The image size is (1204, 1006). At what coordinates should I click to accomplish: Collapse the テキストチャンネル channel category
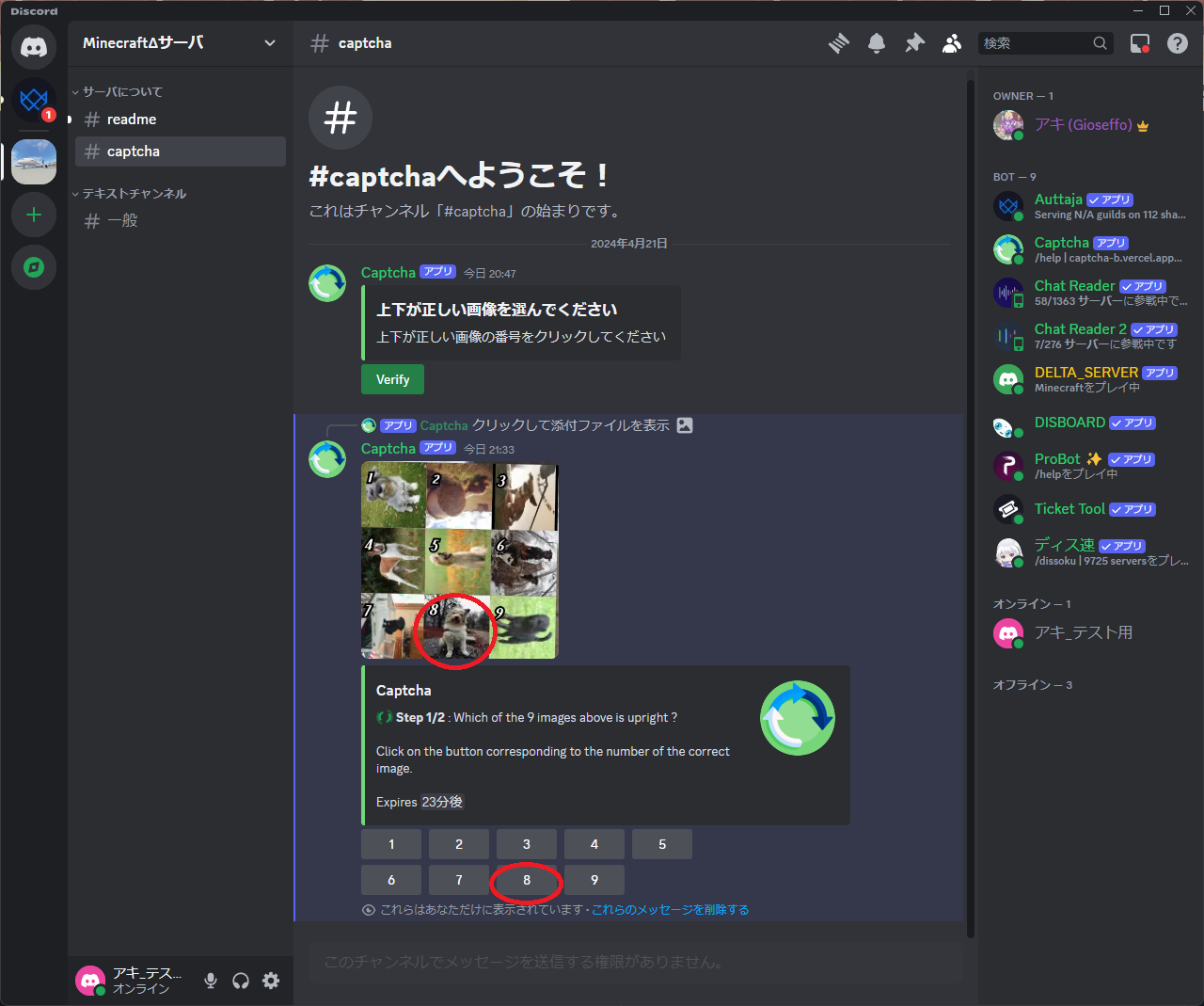[x=134, y=194]
